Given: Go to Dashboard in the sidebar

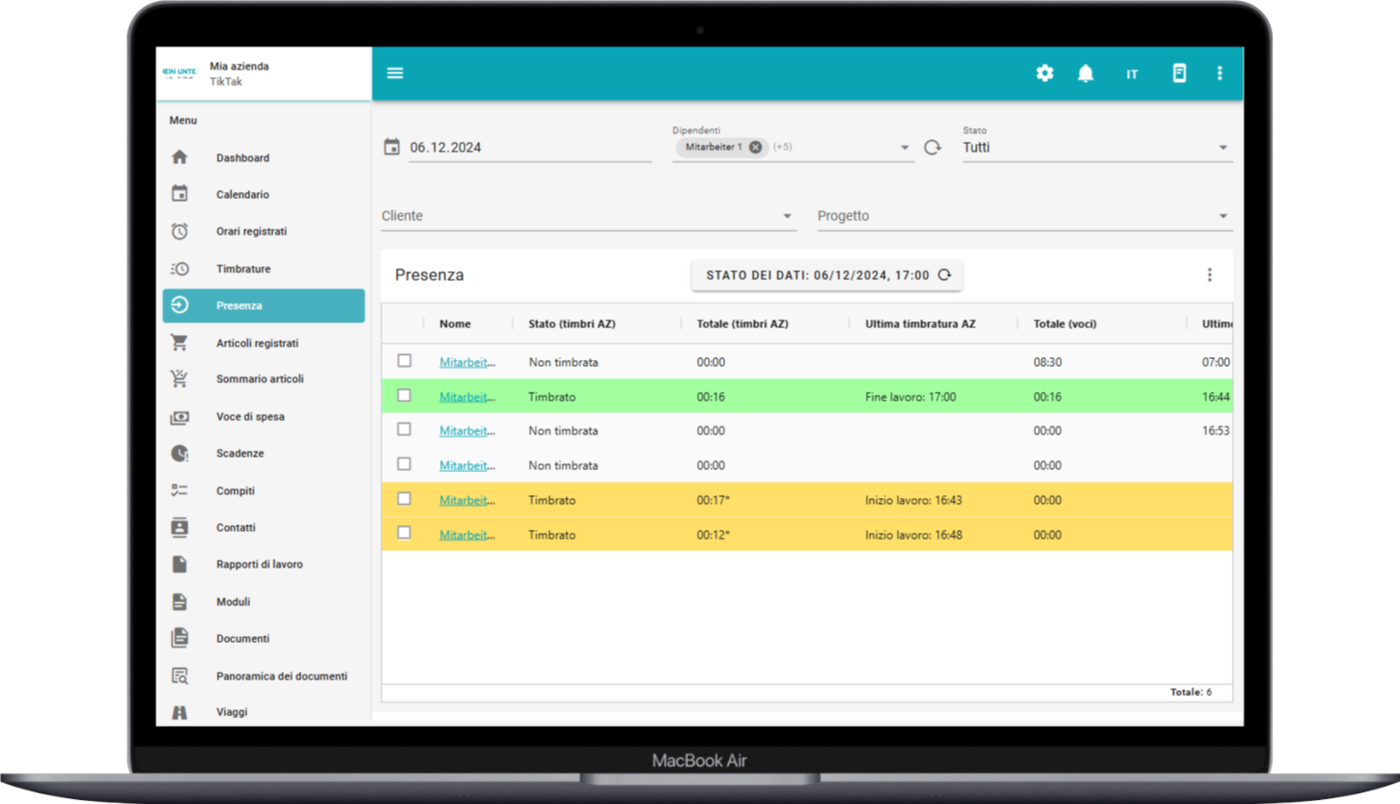Looking at the screenshot, I should pos(242,158).
